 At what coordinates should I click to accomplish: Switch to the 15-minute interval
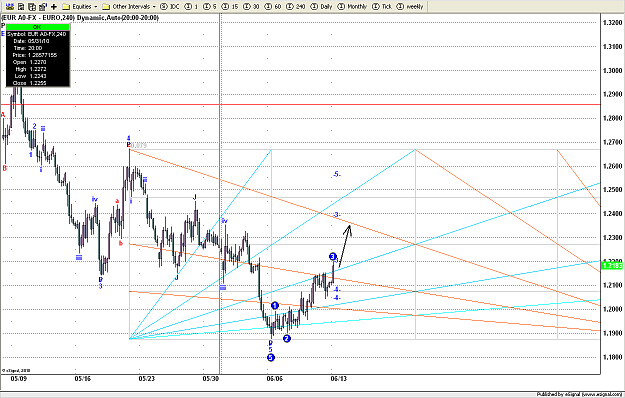point(230,6)
